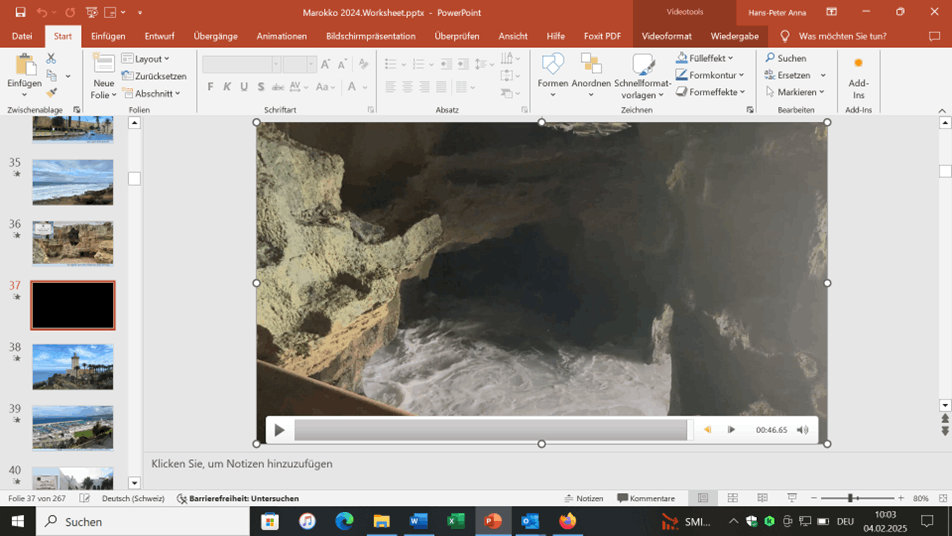This screenshot has height=536, width=952.
Task: Click notes area to add notes
Action: pos(242,464)
